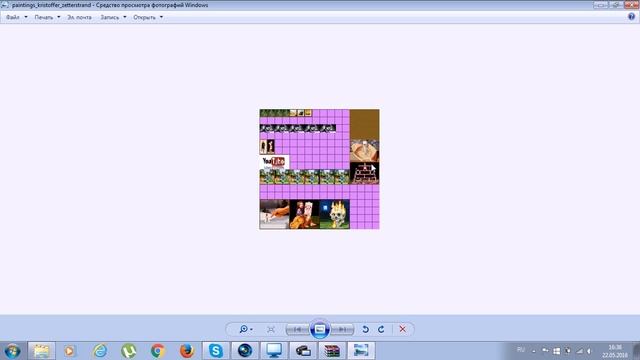Delete the photo with red X
This screenshot has width=640, height=360.
tap(402, 329)
